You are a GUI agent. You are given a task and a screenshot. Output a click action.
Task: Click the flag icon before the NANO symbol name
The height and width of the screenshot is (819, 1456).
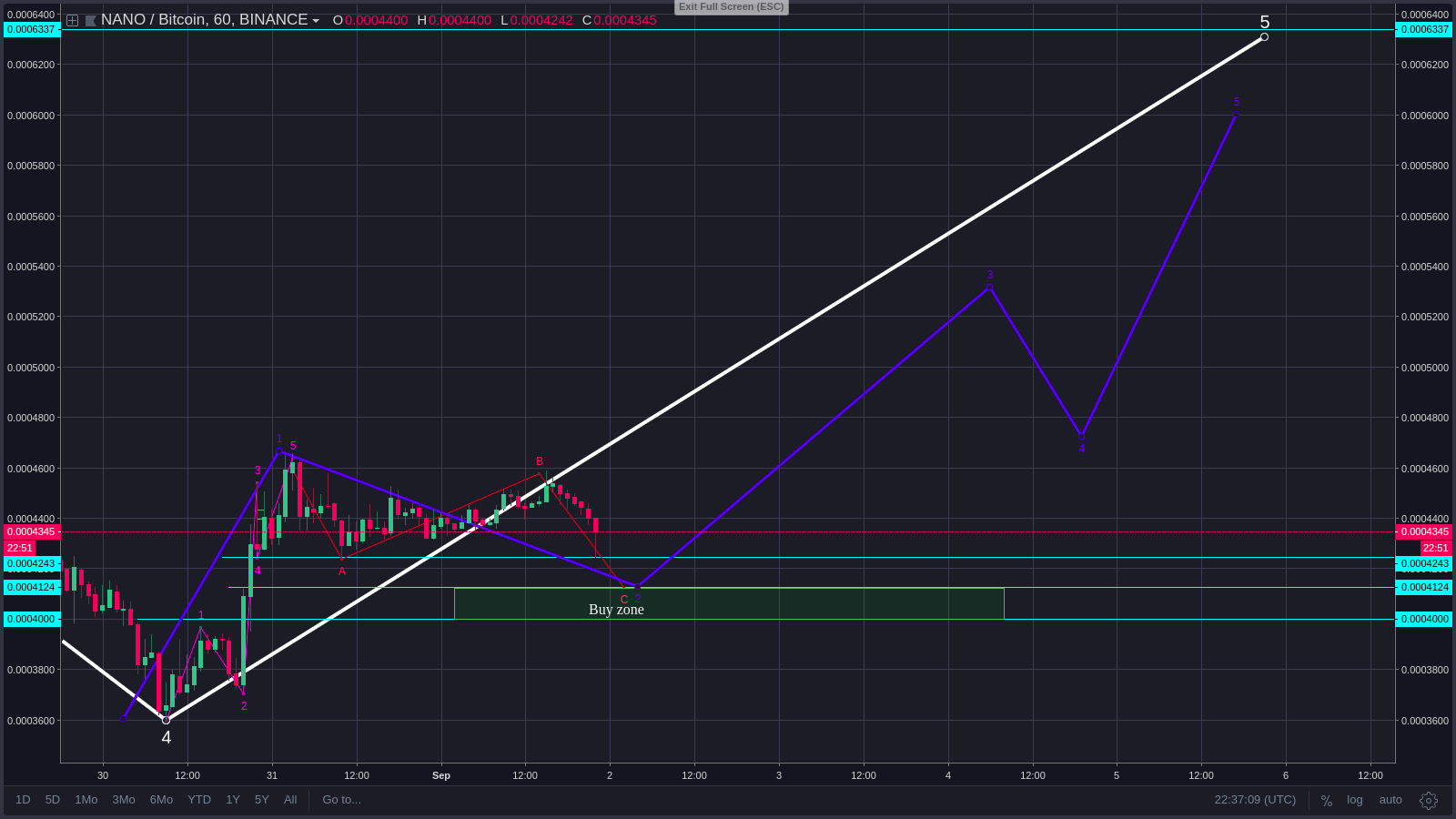91,20
